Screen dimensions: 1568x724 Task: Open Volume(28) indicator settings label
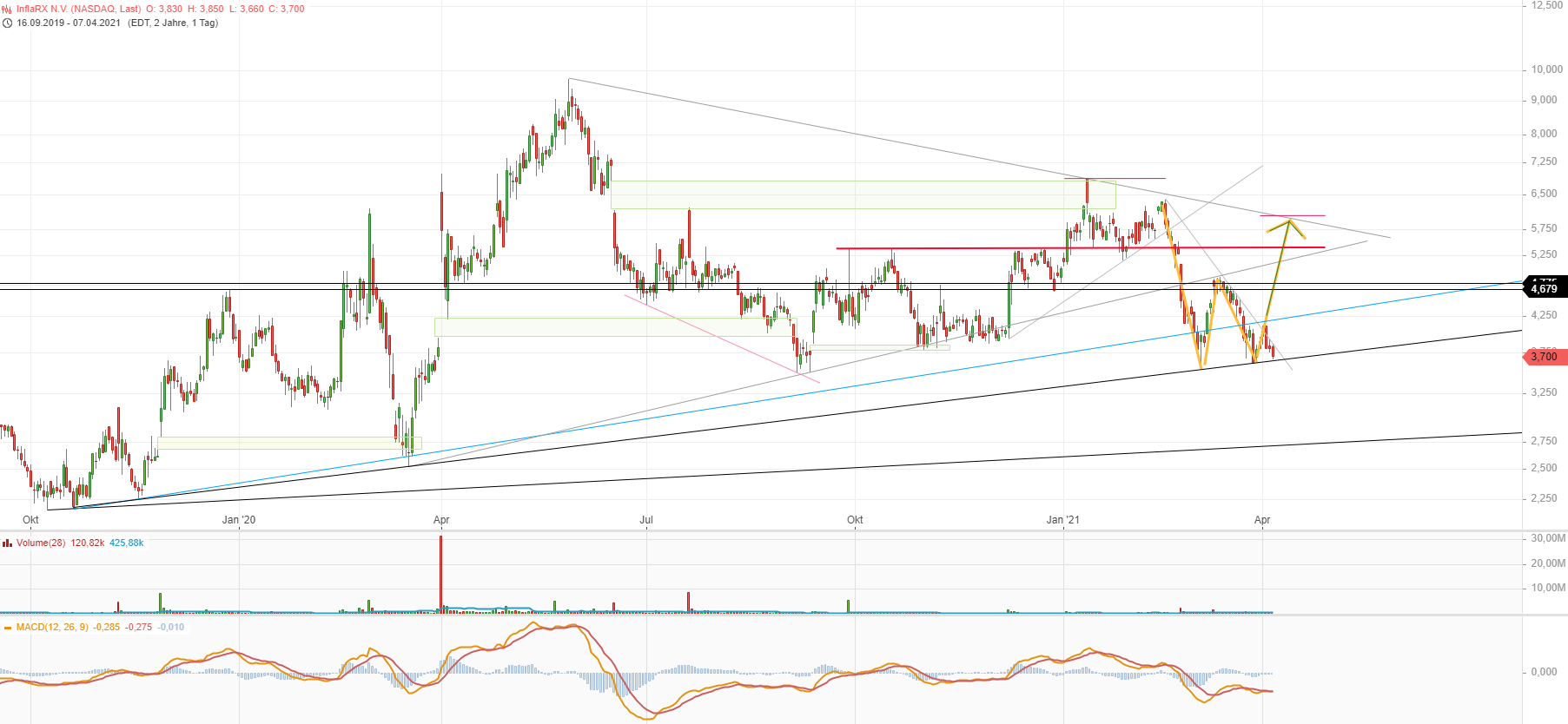(41, 543)
